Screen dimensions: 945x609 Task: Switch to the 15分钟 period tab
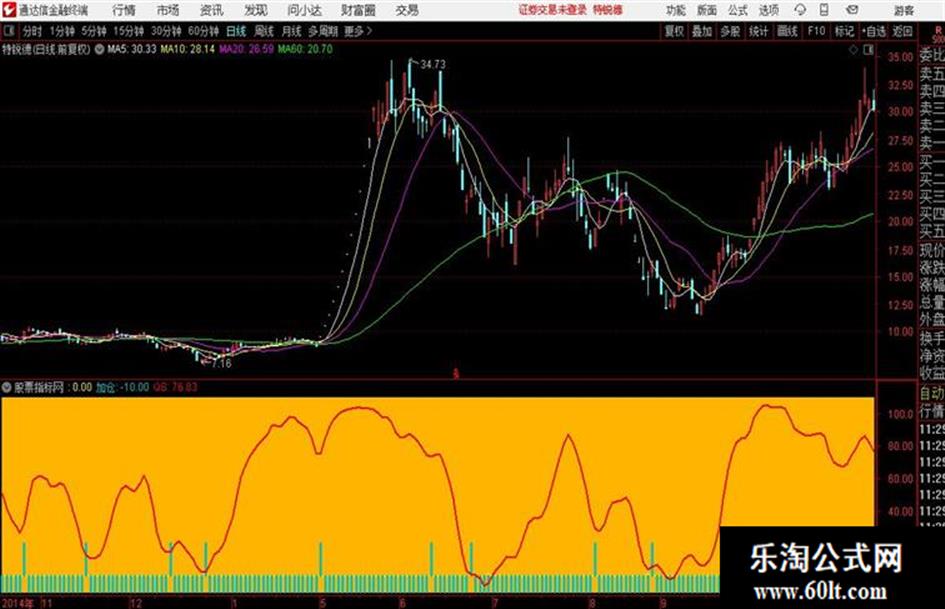click(x=128, y=31)
